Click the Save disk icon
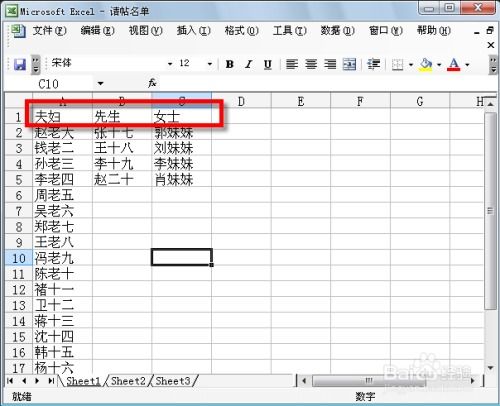This screenshot has height=406, width=500. 20,64
